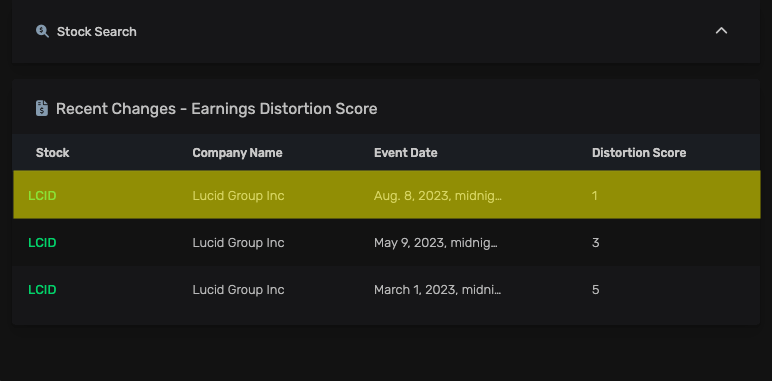Open LCID ticker in May 9, 2023 row
The image size is (772, 381).
[42, 243]
